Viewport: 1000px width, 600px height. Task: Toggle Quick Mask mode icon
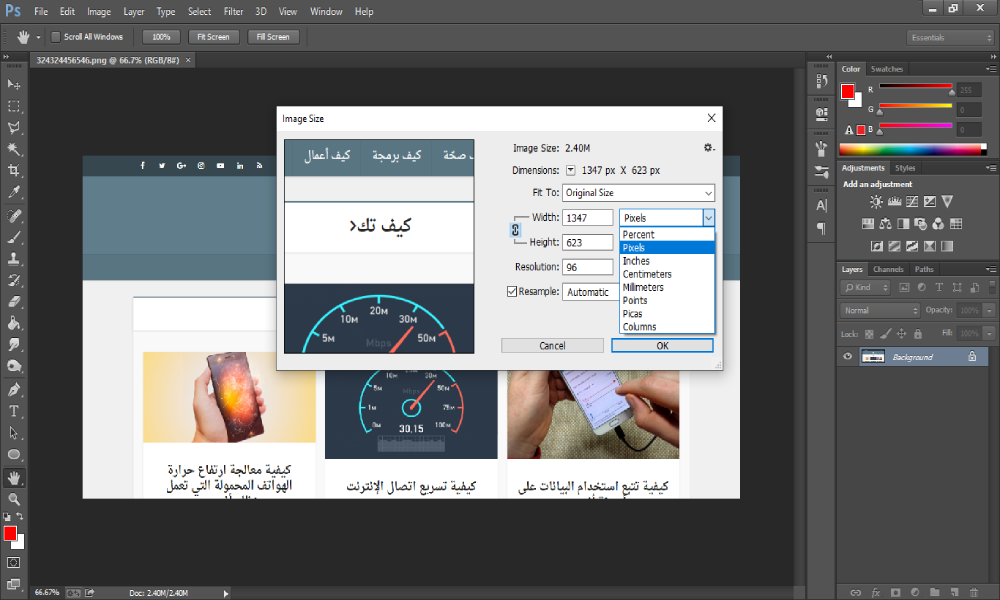pos(13,562)
